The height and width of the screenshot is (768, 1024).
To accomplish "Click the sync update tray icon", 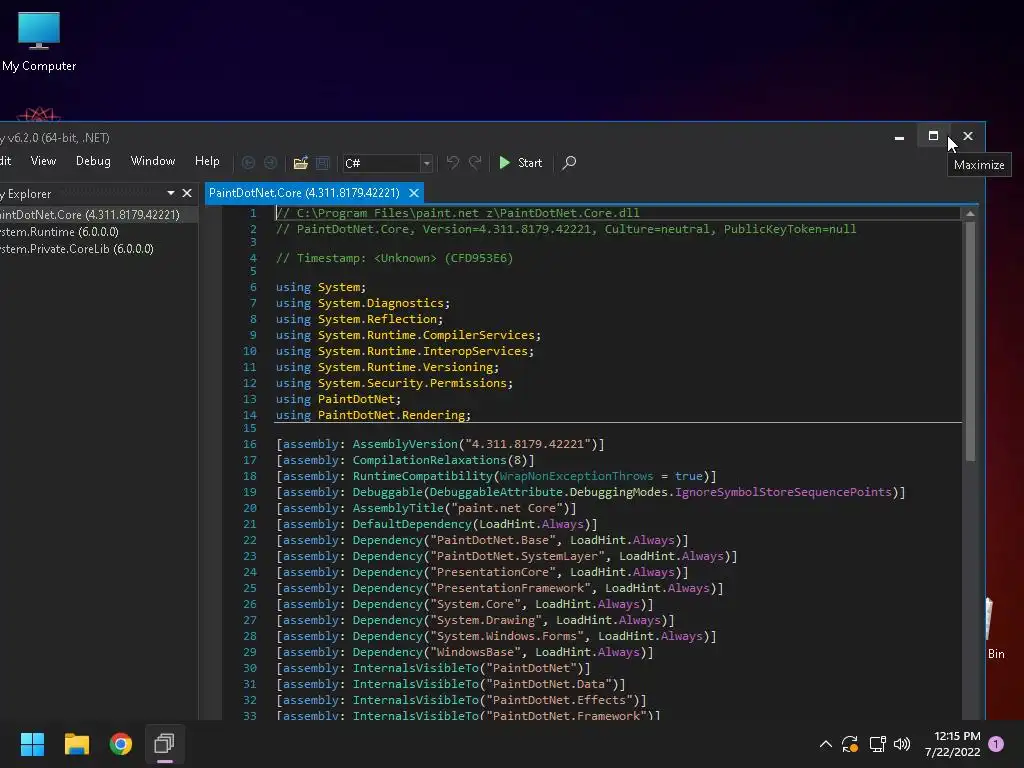I will tap(850, 744).
